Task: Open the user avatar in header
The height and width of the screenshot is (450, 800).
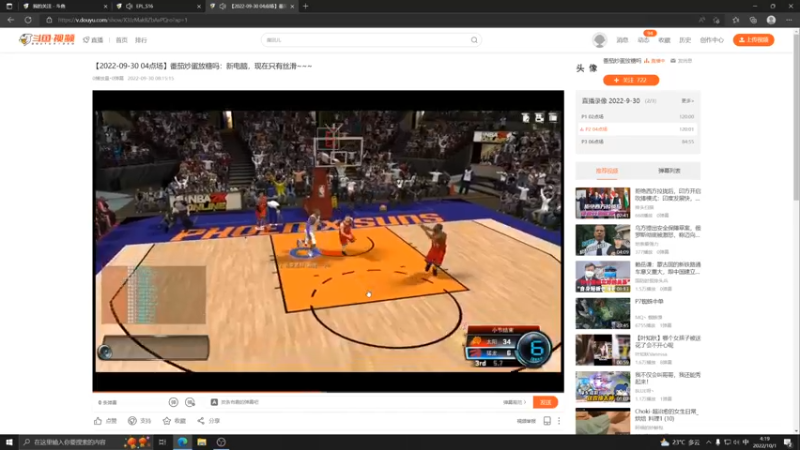Action: (x=599, y=40)
